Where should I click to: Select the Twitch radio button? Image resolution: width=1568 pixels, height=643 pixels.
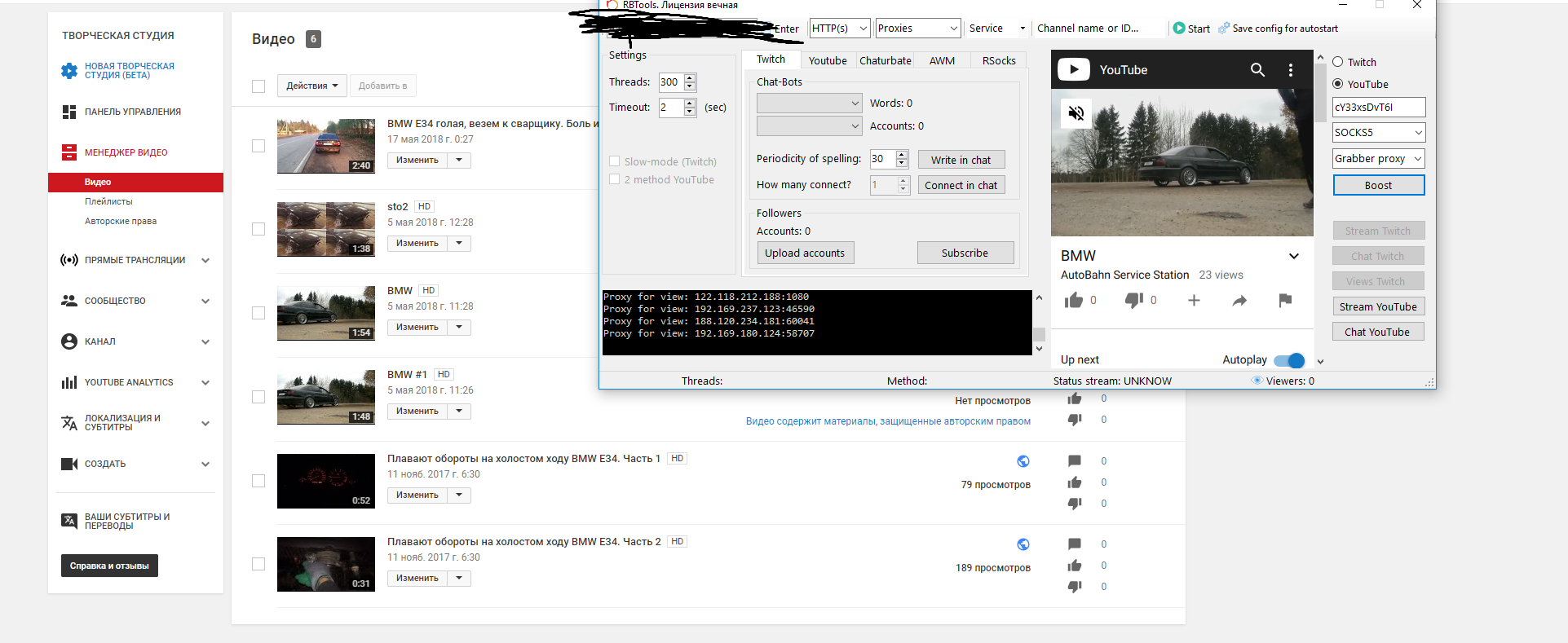(x=1338, y=62)
